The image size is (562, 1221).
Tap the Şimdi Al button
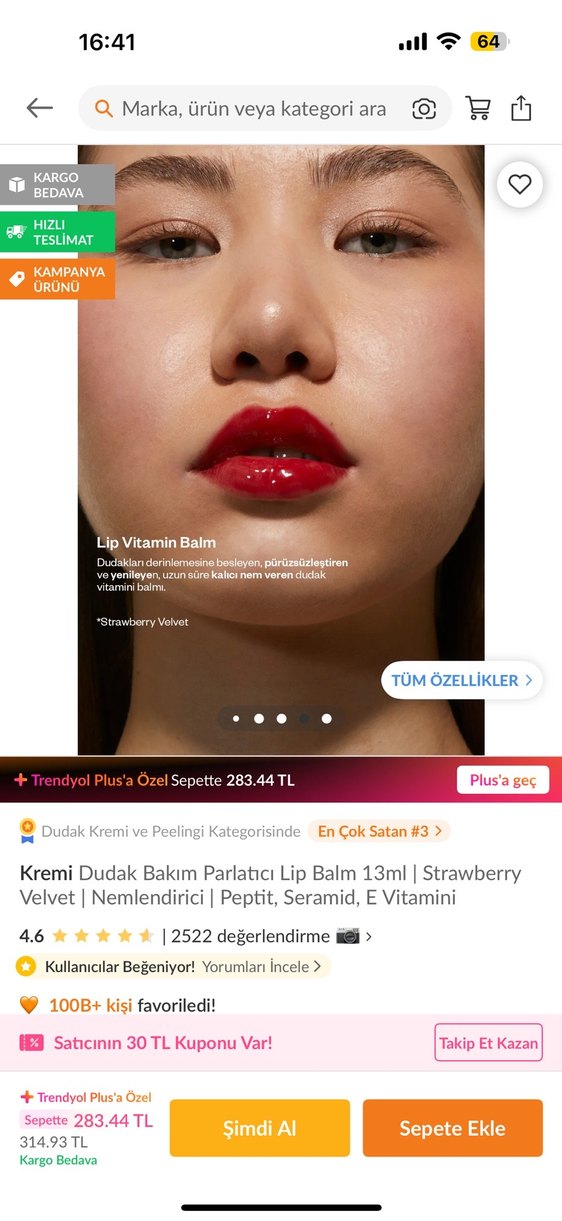coord(260,1128)
